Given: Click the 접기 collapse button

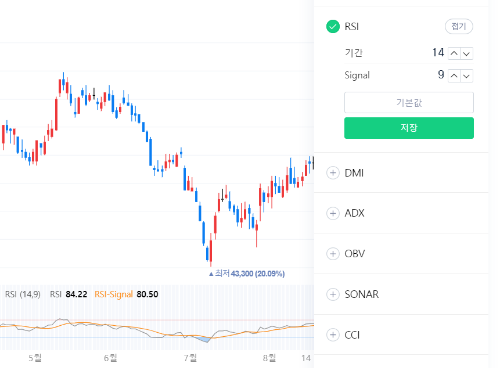Looking at the screenshot, I should tap(459, 26).
